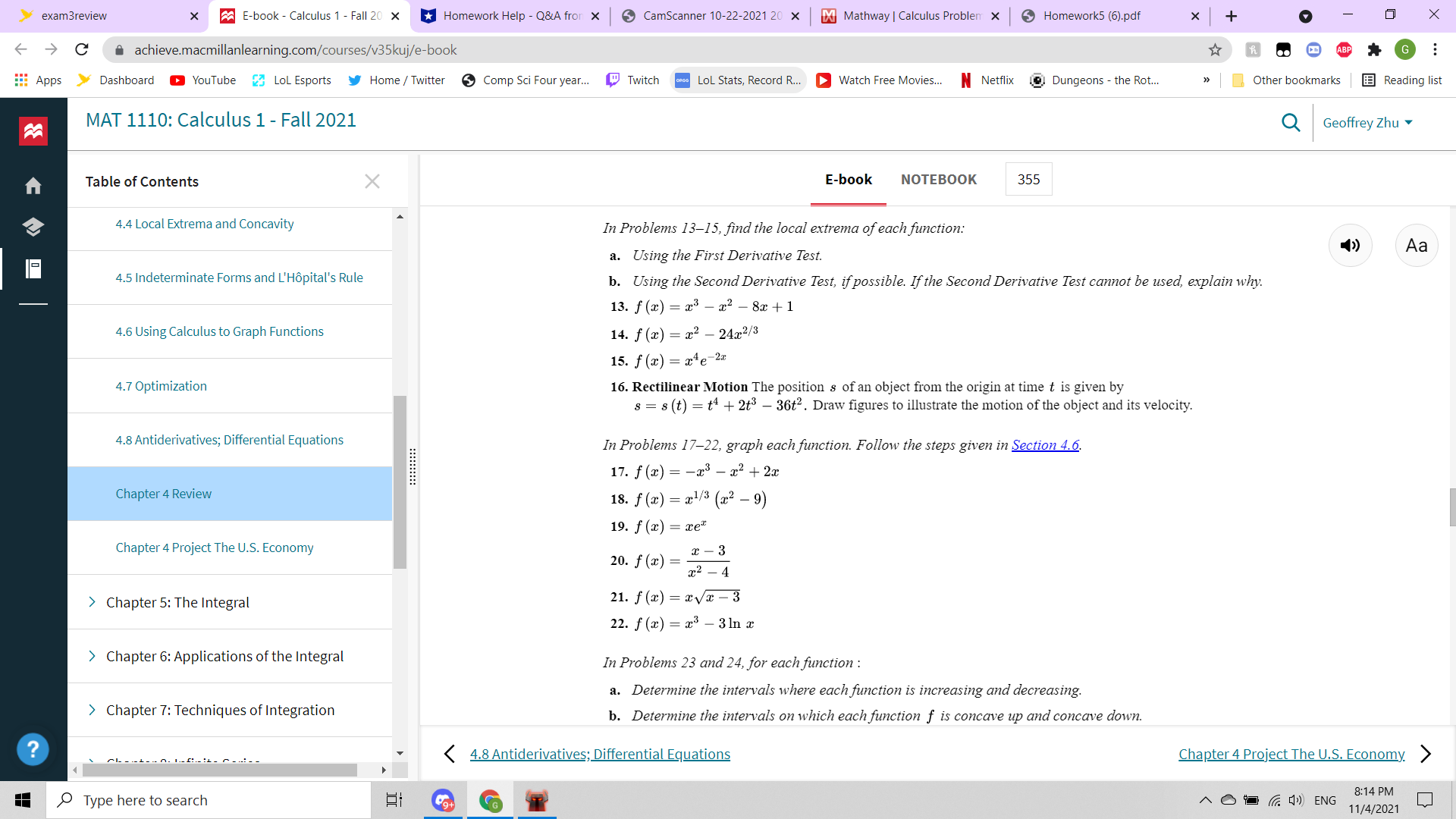Open the notebook panel icon in sidebar
This screenshot has width=1456, height=819.
click(33, 269)
